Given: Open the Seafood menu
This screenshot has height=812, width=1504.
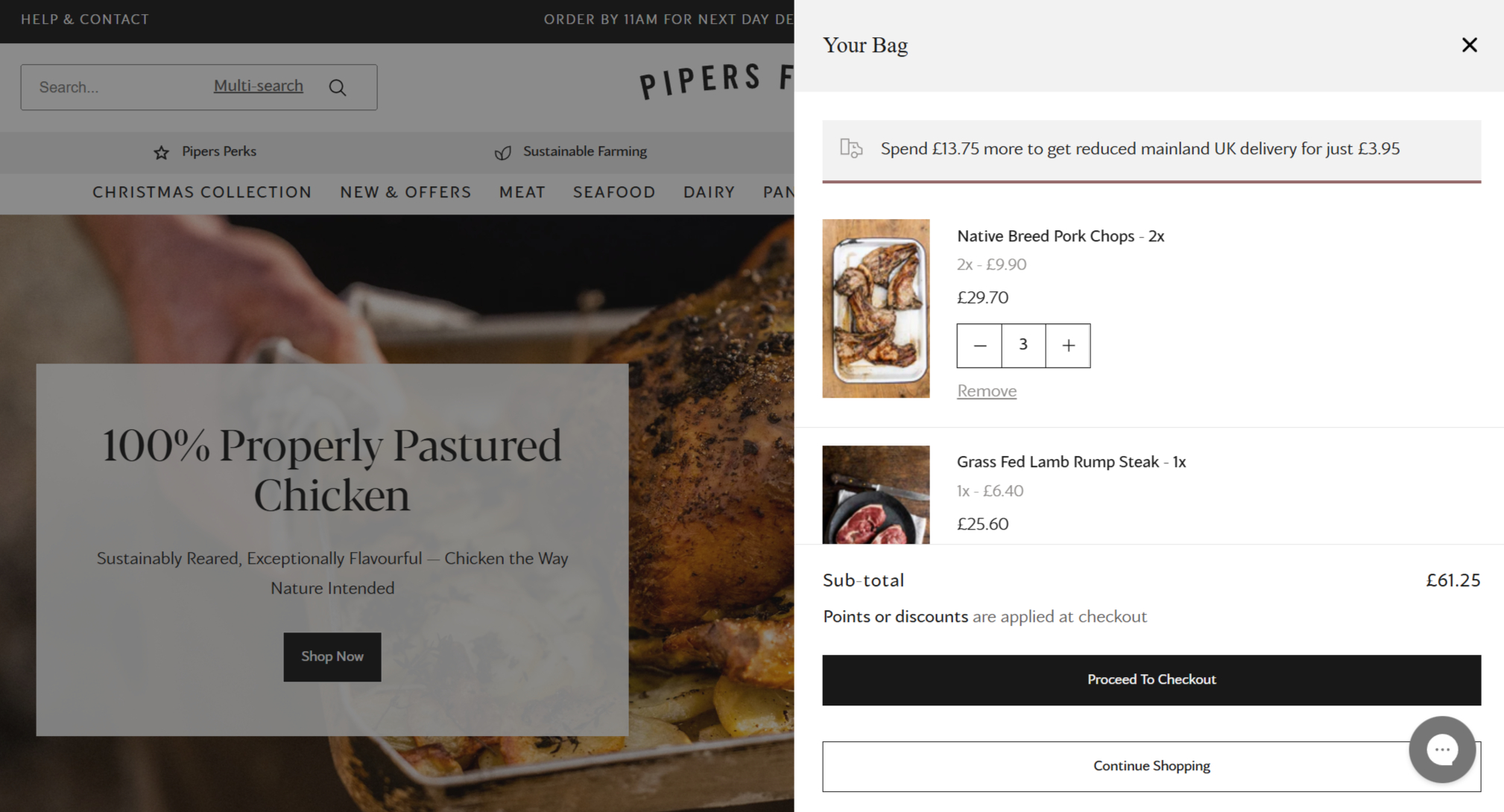Looking at the screenshot, I should pos(614,193).
